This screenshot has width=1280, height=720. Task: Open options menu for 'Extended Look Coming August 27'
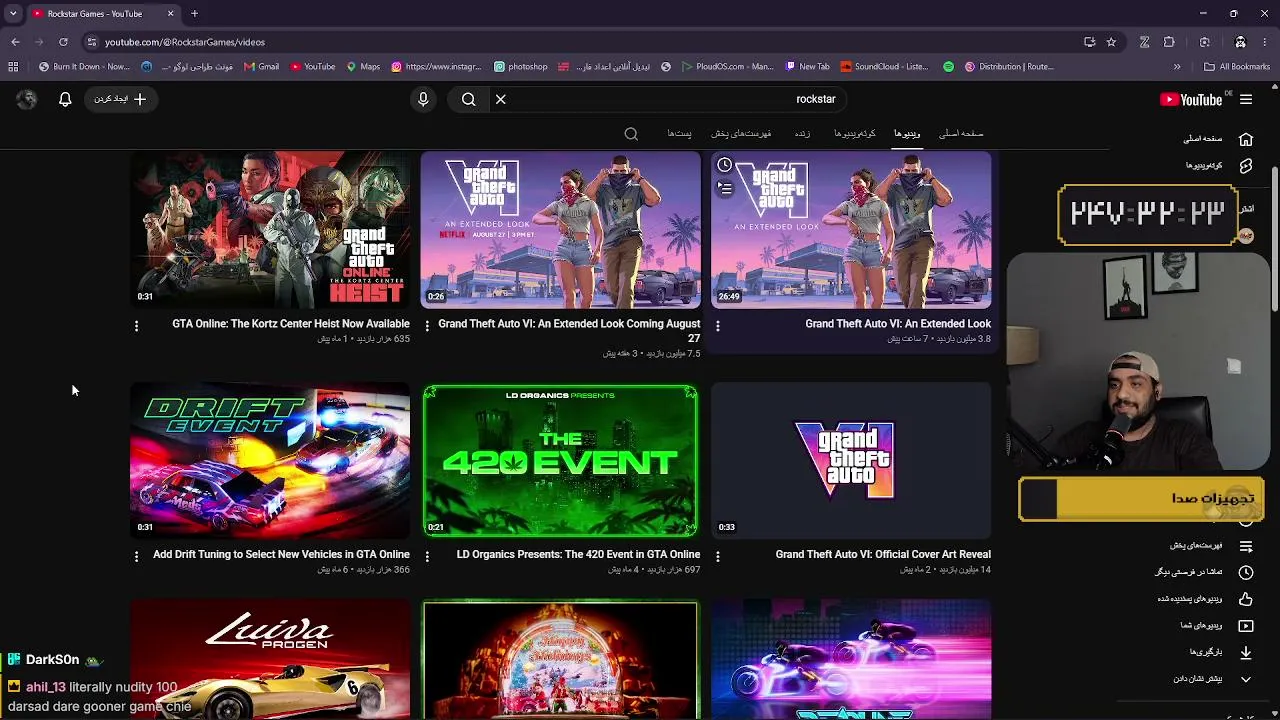[427, 326]
